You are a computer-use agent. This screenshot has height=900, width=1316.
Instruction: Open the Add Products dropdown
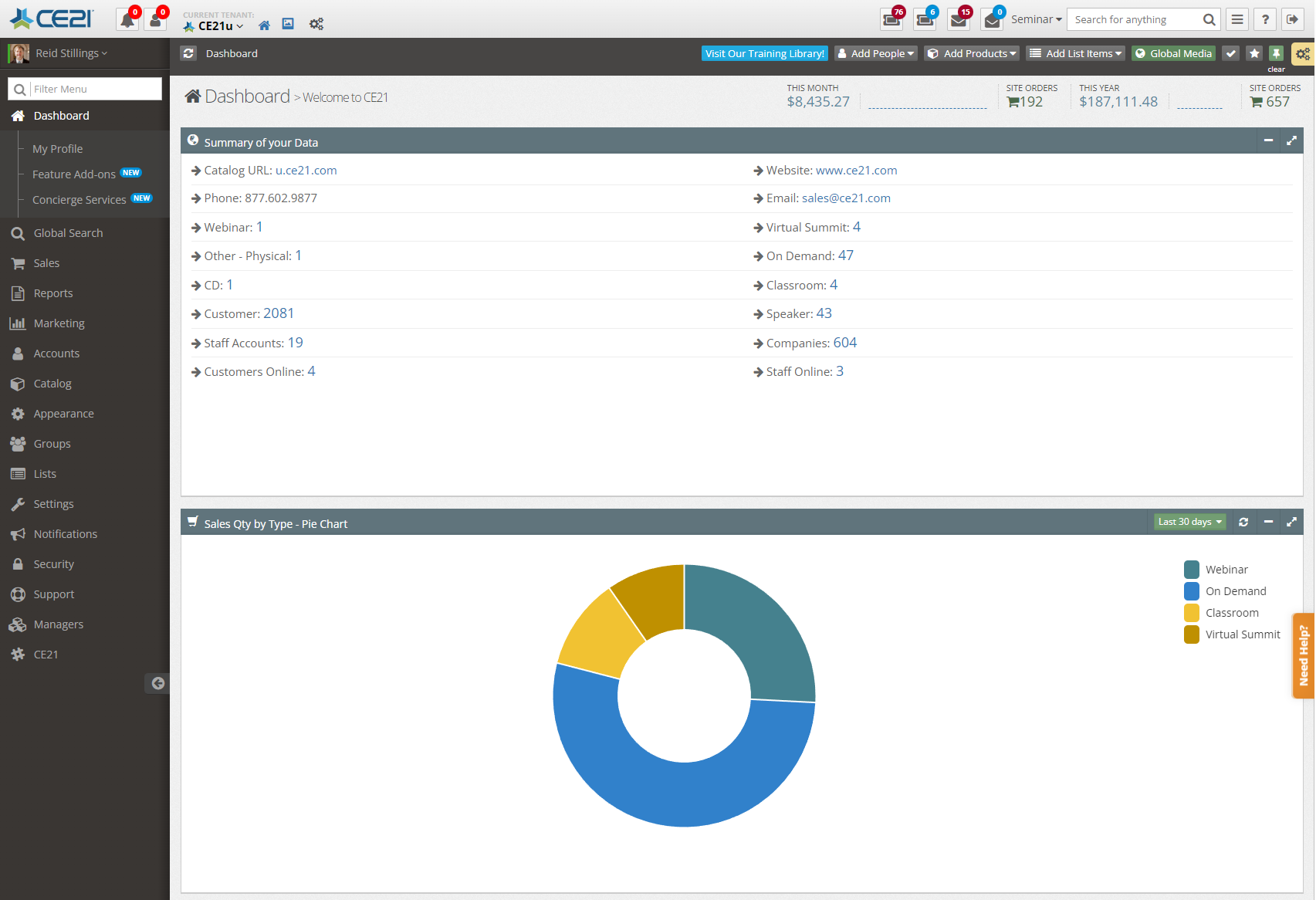click(972, 53)
